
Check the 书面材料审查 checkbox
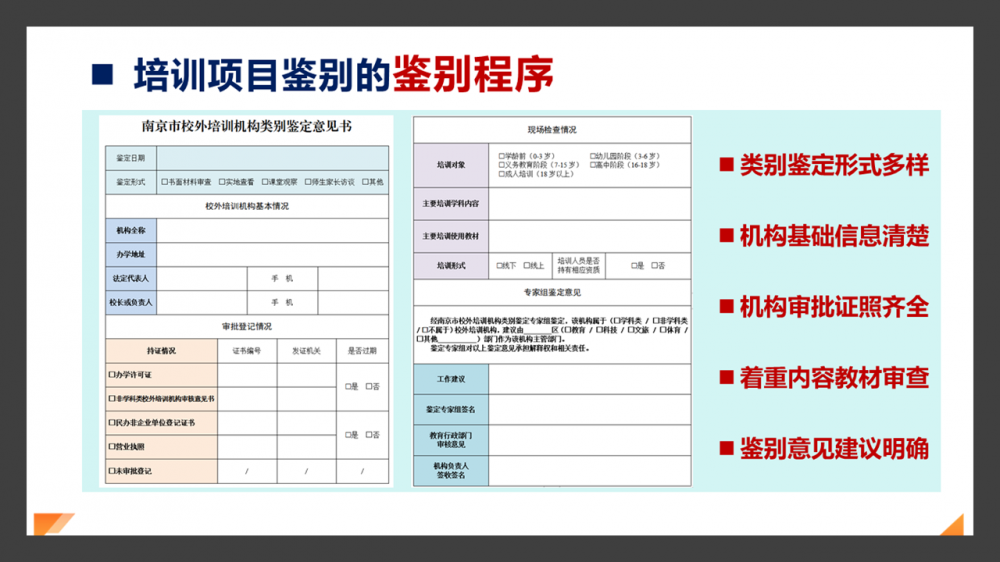click(x=162, y=182)
